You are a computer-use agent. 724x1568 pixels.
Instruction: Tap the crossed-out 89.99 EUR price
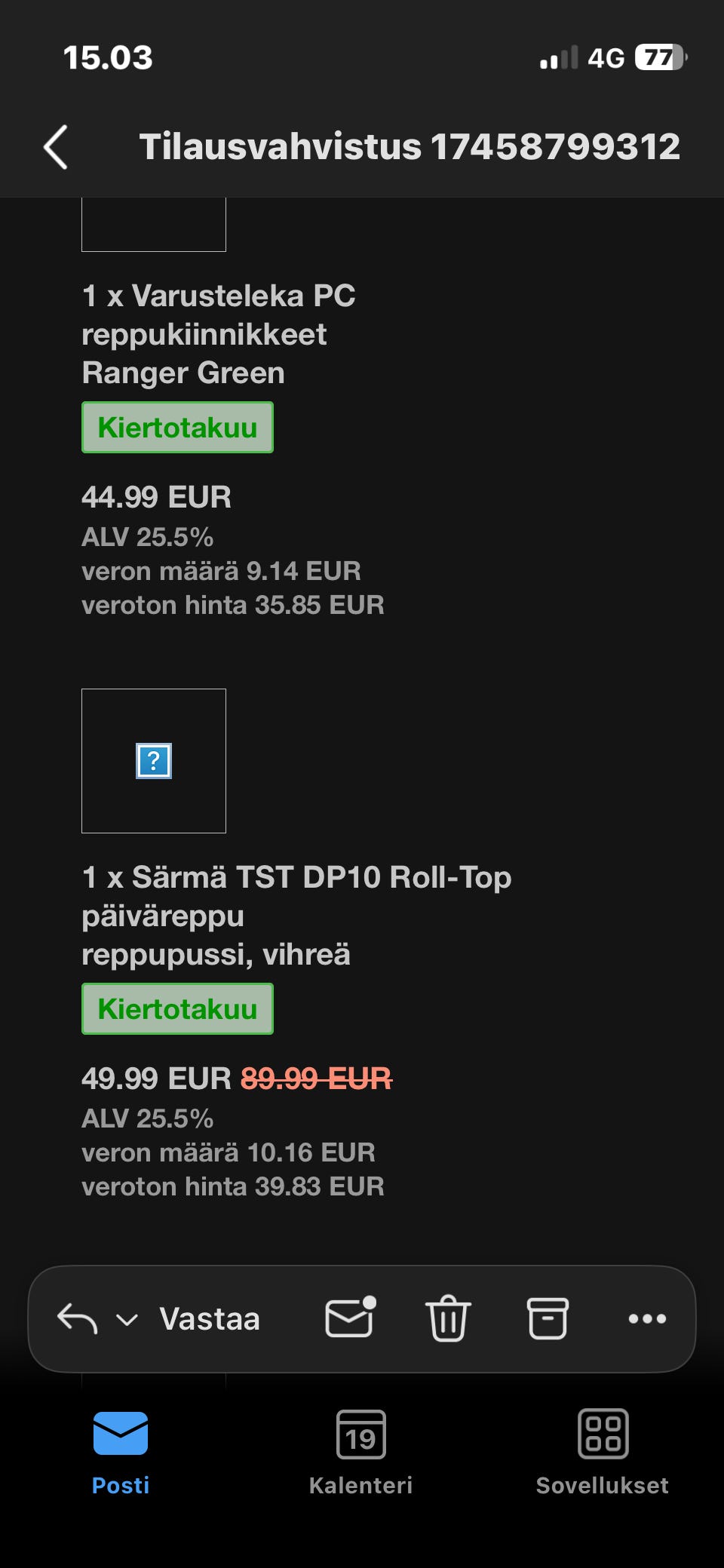click(316, 1079)
